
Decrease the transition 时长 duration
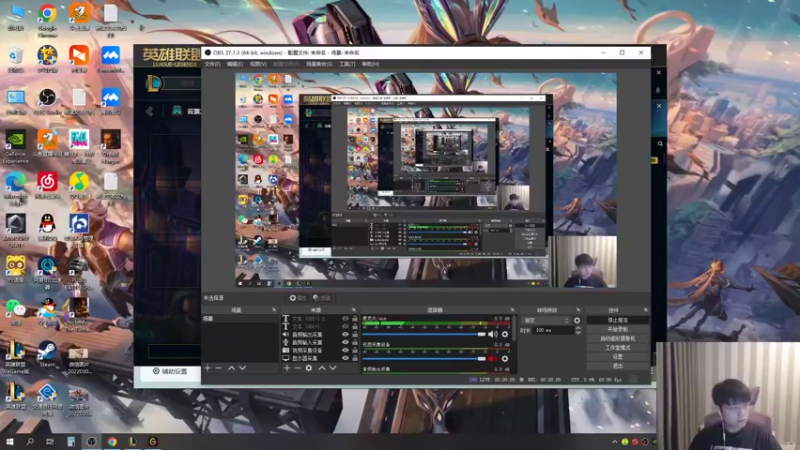tap(578, 333)
